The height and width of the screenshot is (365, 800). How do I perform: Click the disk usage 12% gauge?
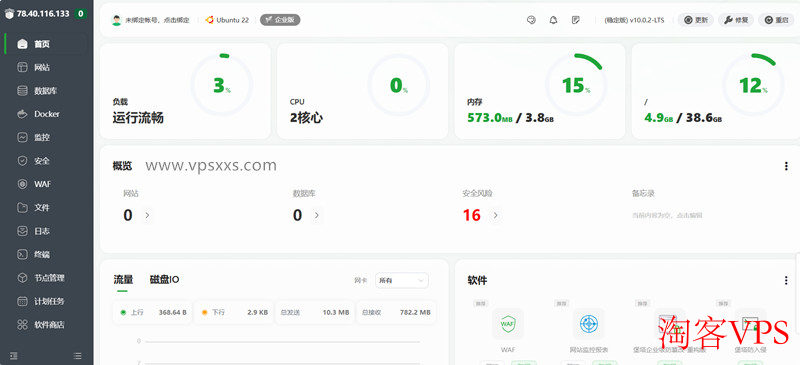coord(754,85)
